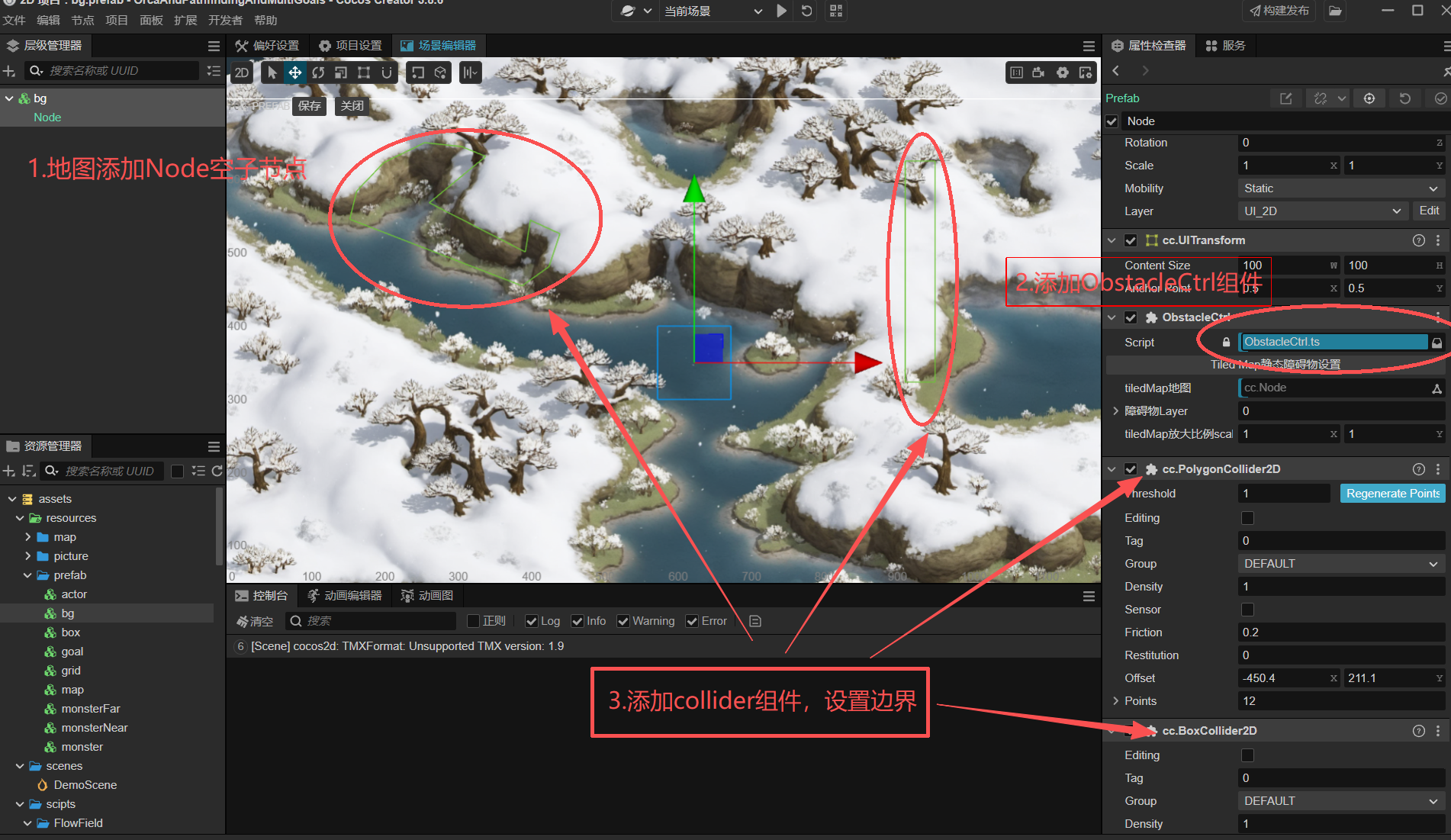Toggle the Warning log filter checkbox
This screenshot has height=840, width=1451.
[x=623, y=621]
